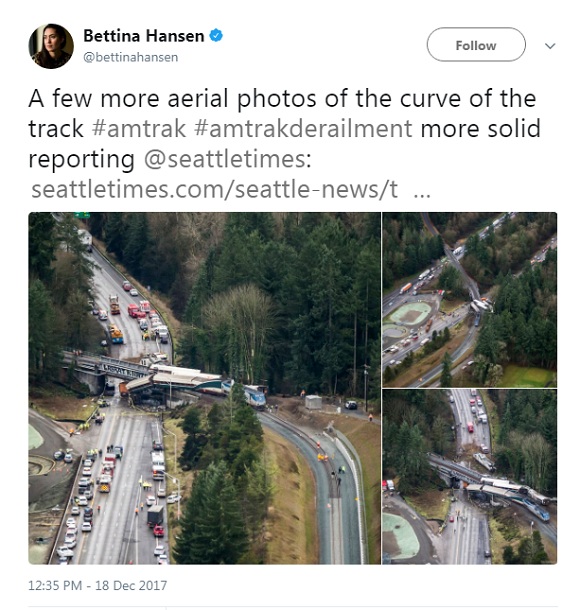The height and width of the screenshot is (610, 580).
Task: Click the blue verified badge
Action: (x=216, y=36)
